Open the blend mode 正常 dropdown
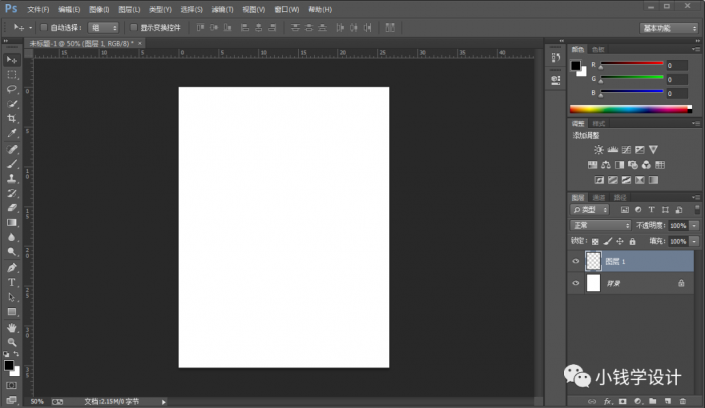Screen dimensions: 705x408 (600, 226)
